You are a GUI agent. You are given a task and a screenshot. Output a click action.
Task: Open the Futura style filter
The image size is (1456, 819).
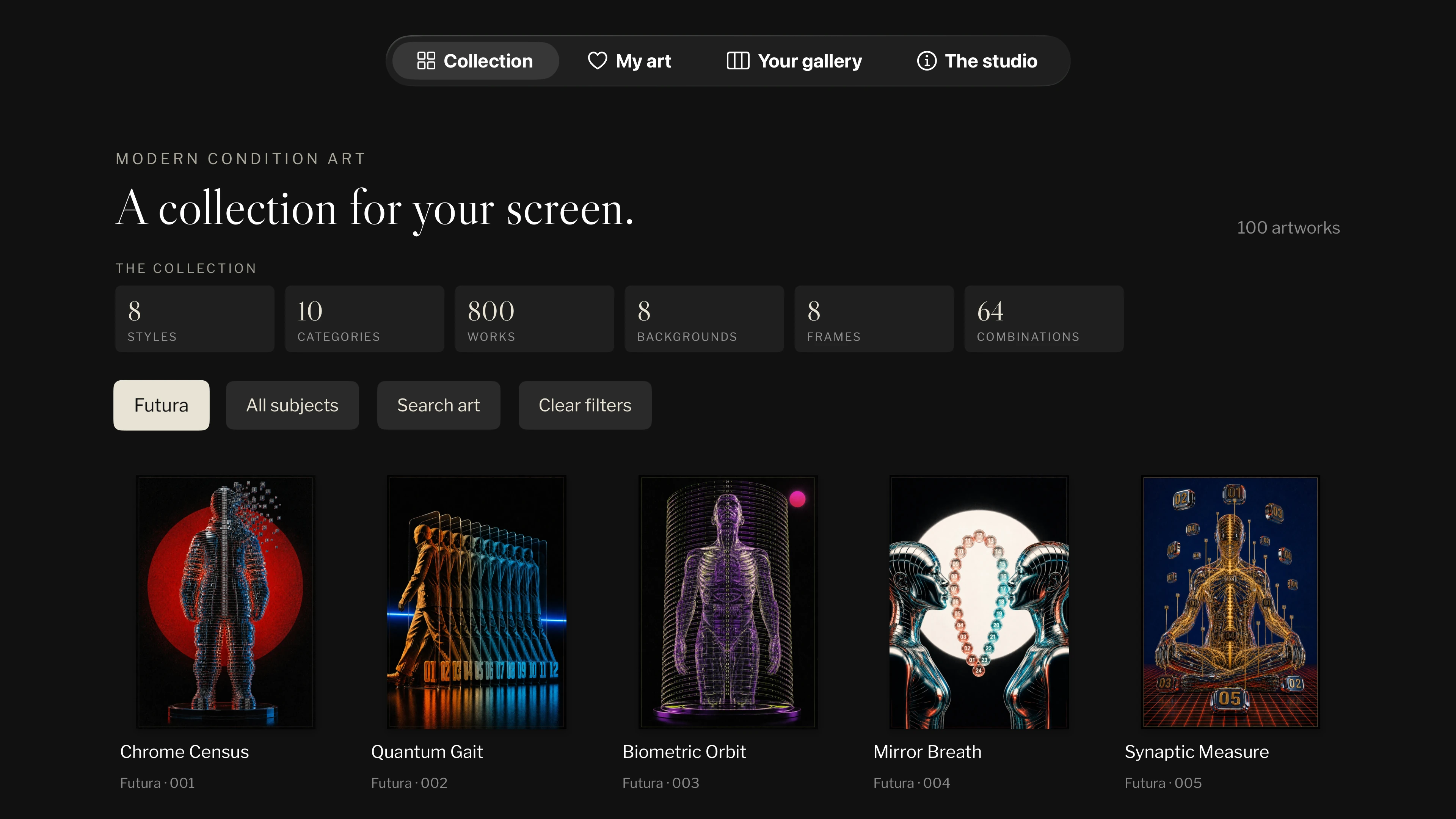[161, 405]
